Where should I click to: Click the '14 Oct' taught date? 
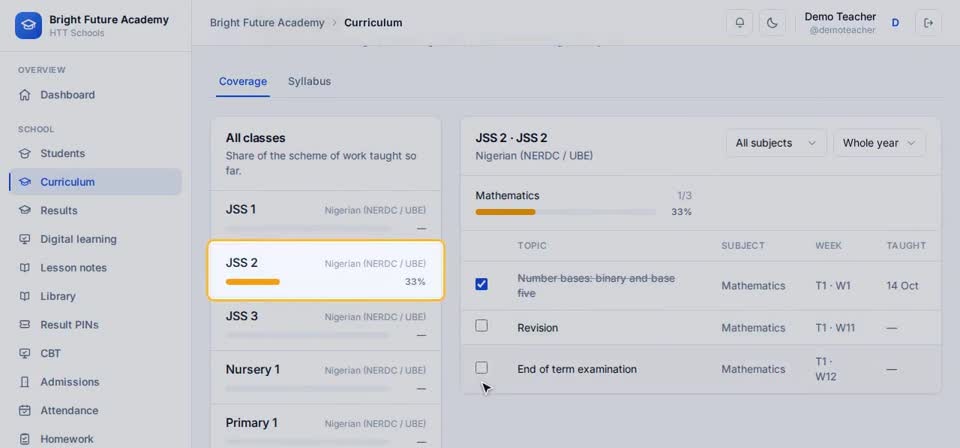click(902, 285)
